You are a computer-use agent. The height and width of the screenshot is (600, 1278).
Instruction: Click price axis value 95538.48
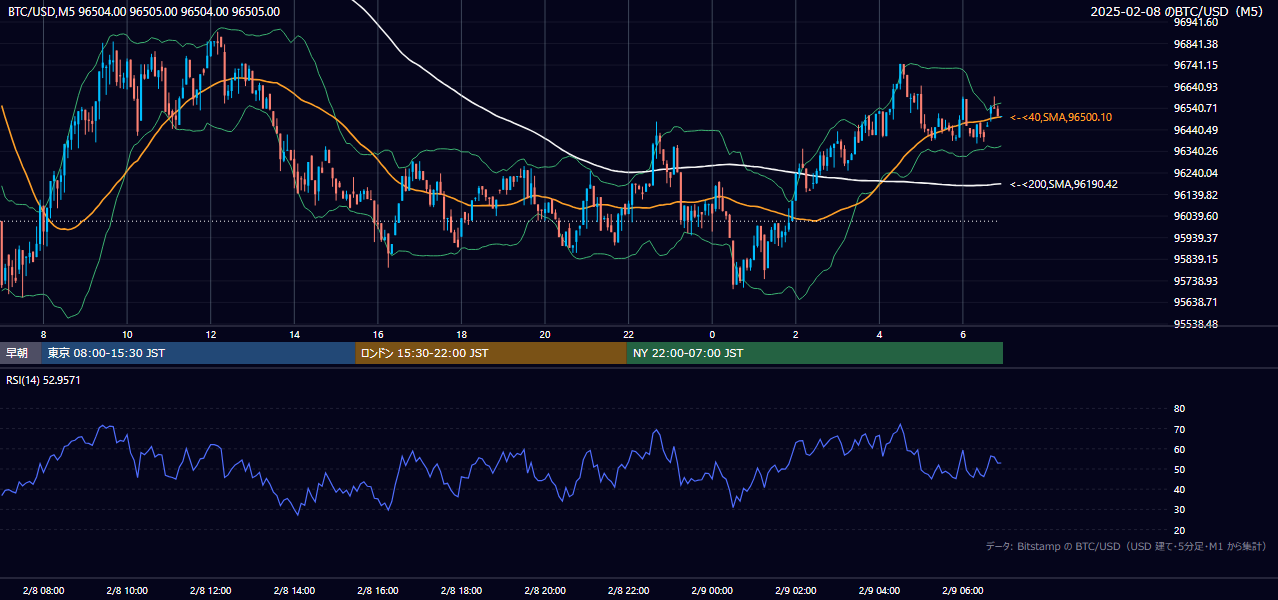(x=1196, y=324)
